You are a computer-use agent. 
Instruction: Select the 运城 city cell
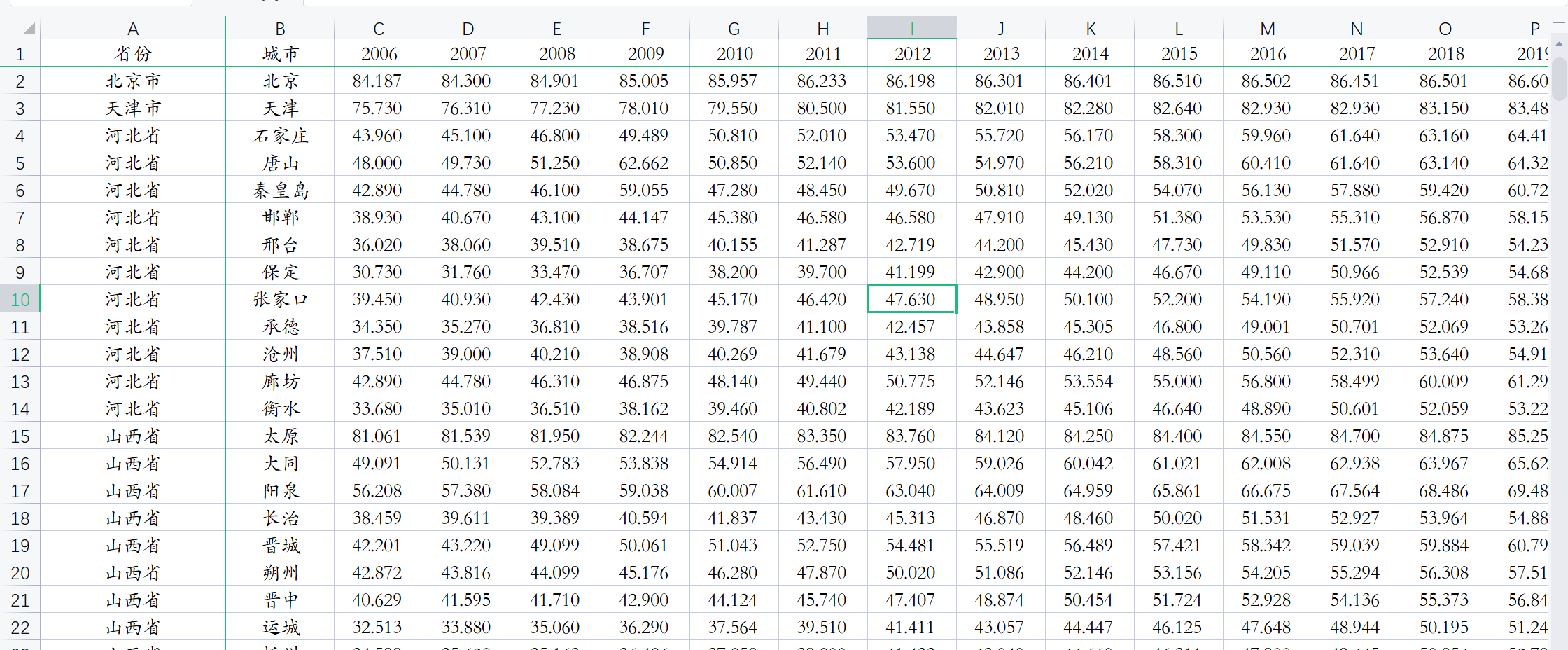click(x=280, y=628)
